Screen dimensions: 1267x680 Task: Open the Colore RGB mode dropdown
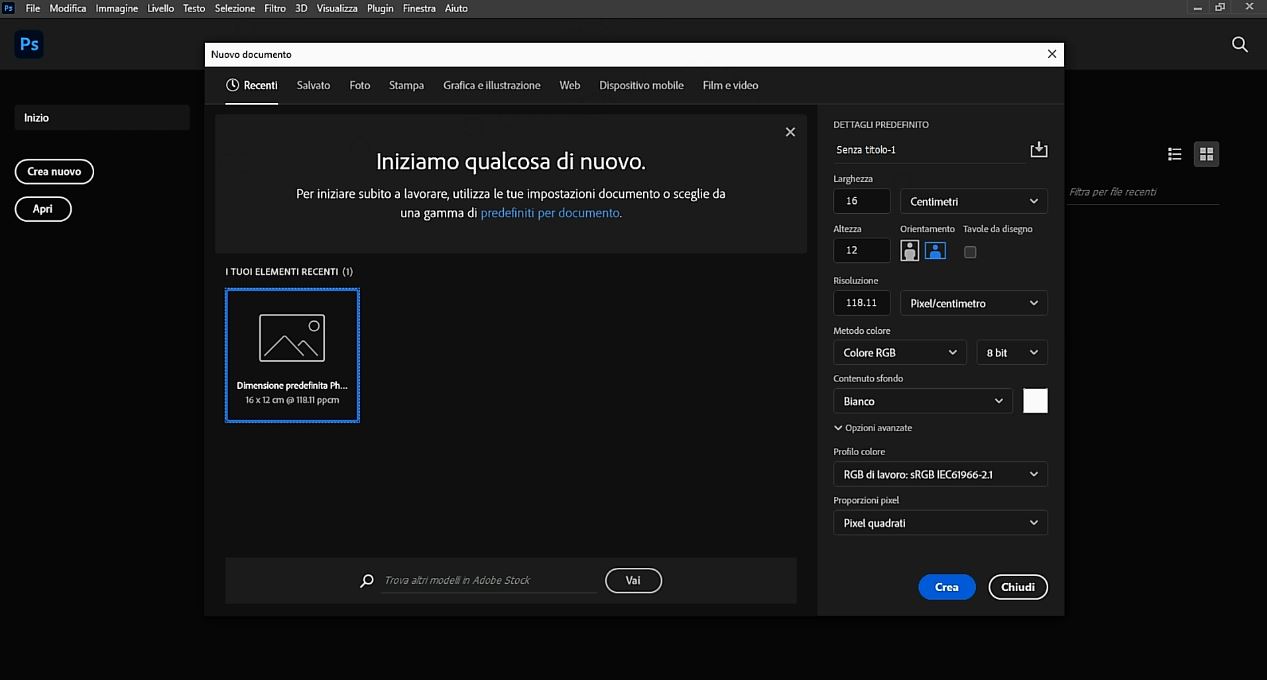click(x=900, y=353)
